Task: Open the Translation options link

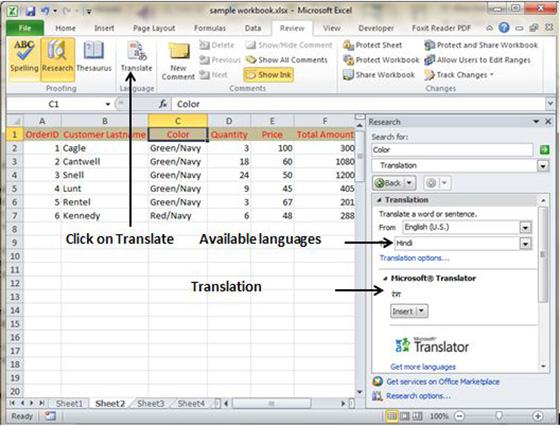Action: tap(414, 258)
